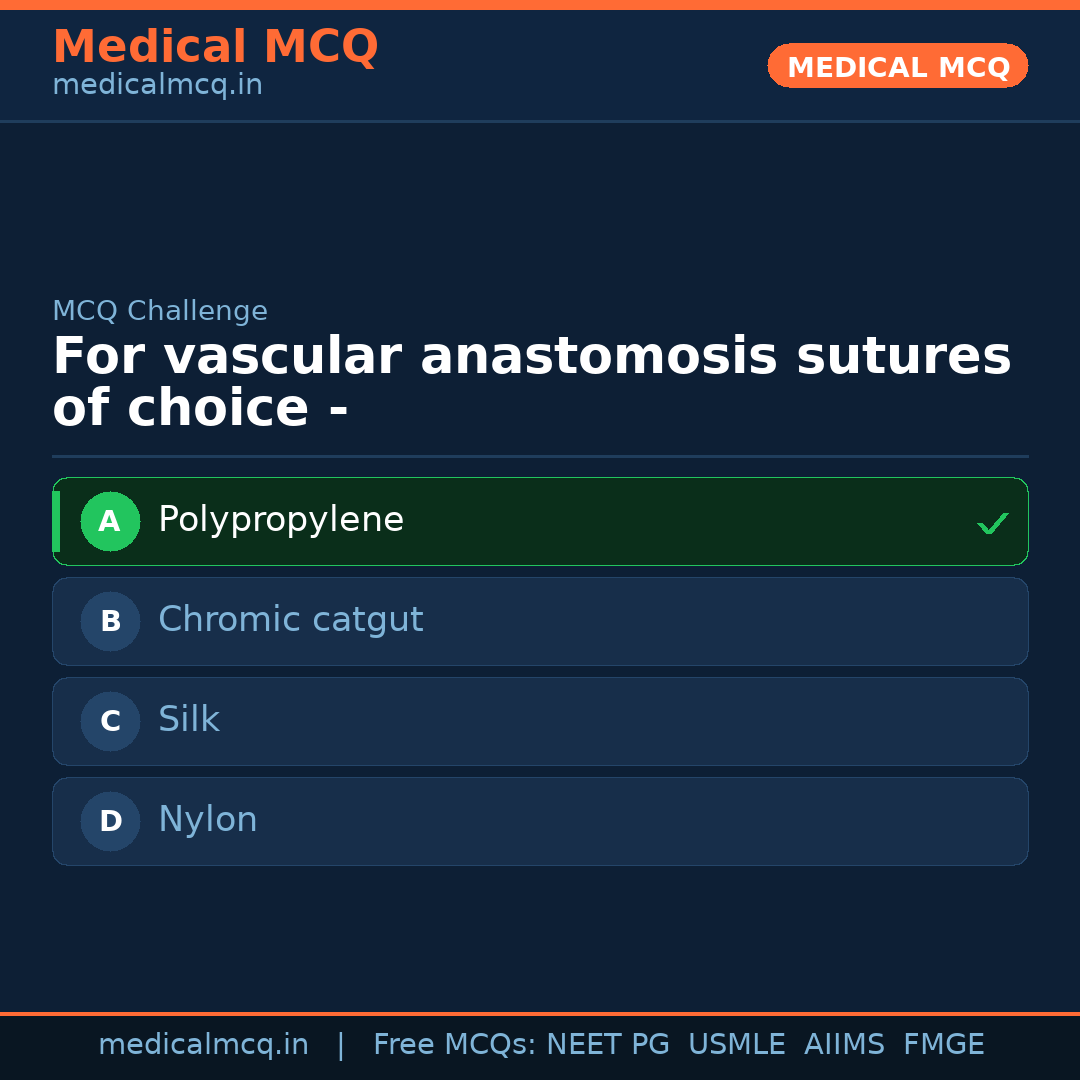This screenshot has width=1080, height=1080.
Task: Click the orange MEDICAL MCQ badge
Action: [x=898, y=66]
